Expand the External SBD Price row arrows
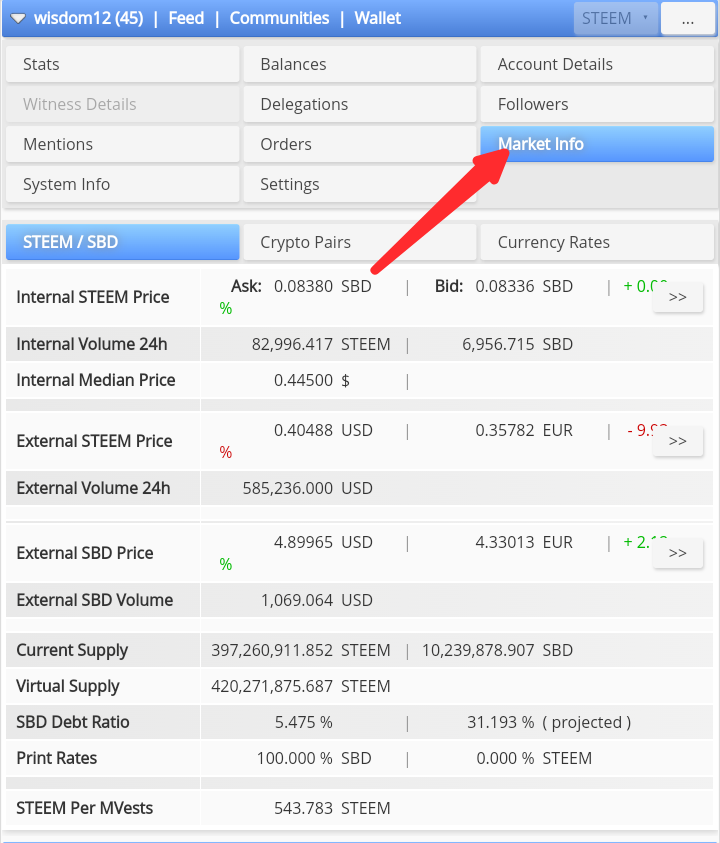 pyautogui.click(x=678, y=553)
